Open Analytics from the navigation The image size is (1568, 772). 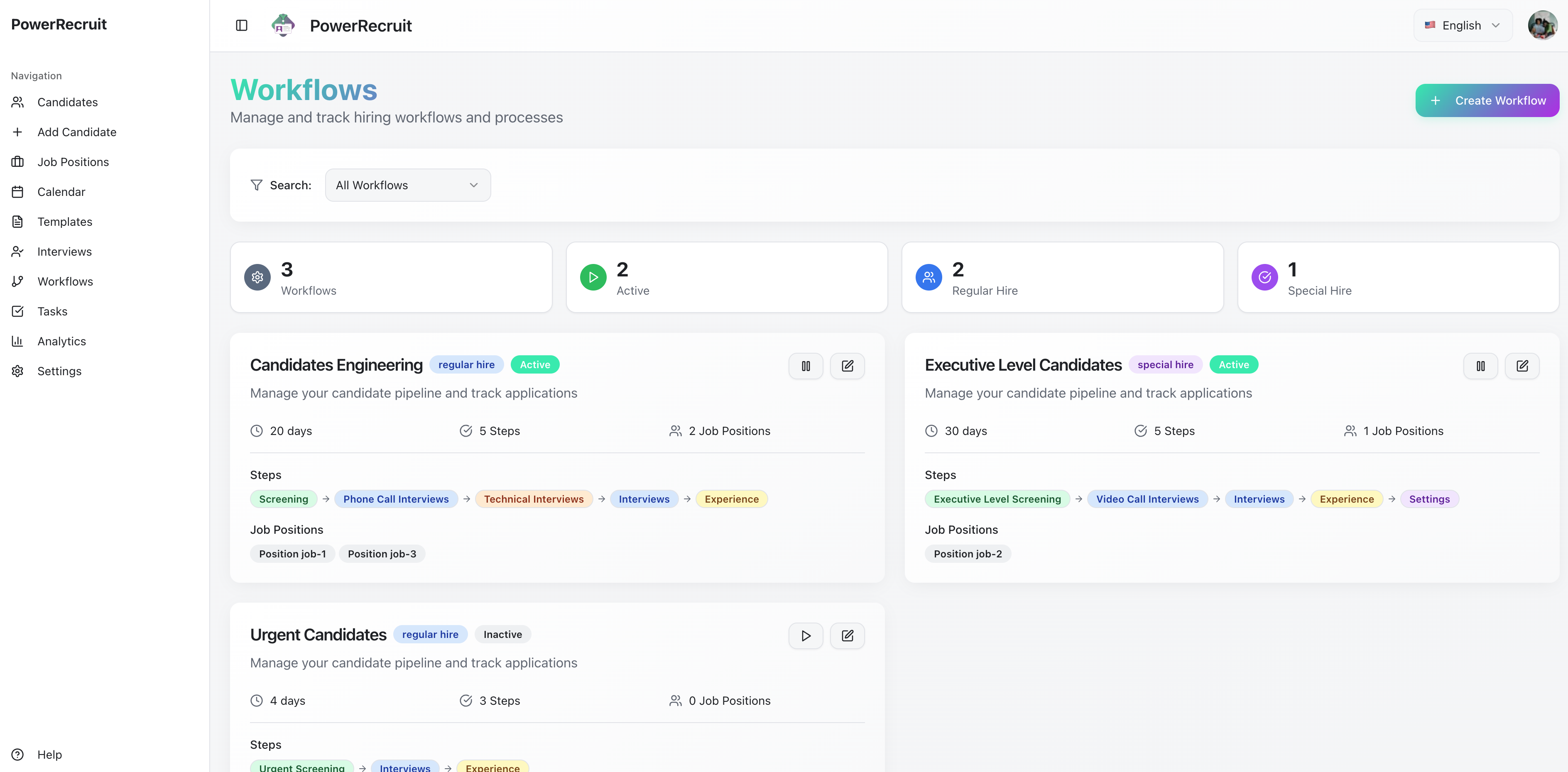point(61,341)
